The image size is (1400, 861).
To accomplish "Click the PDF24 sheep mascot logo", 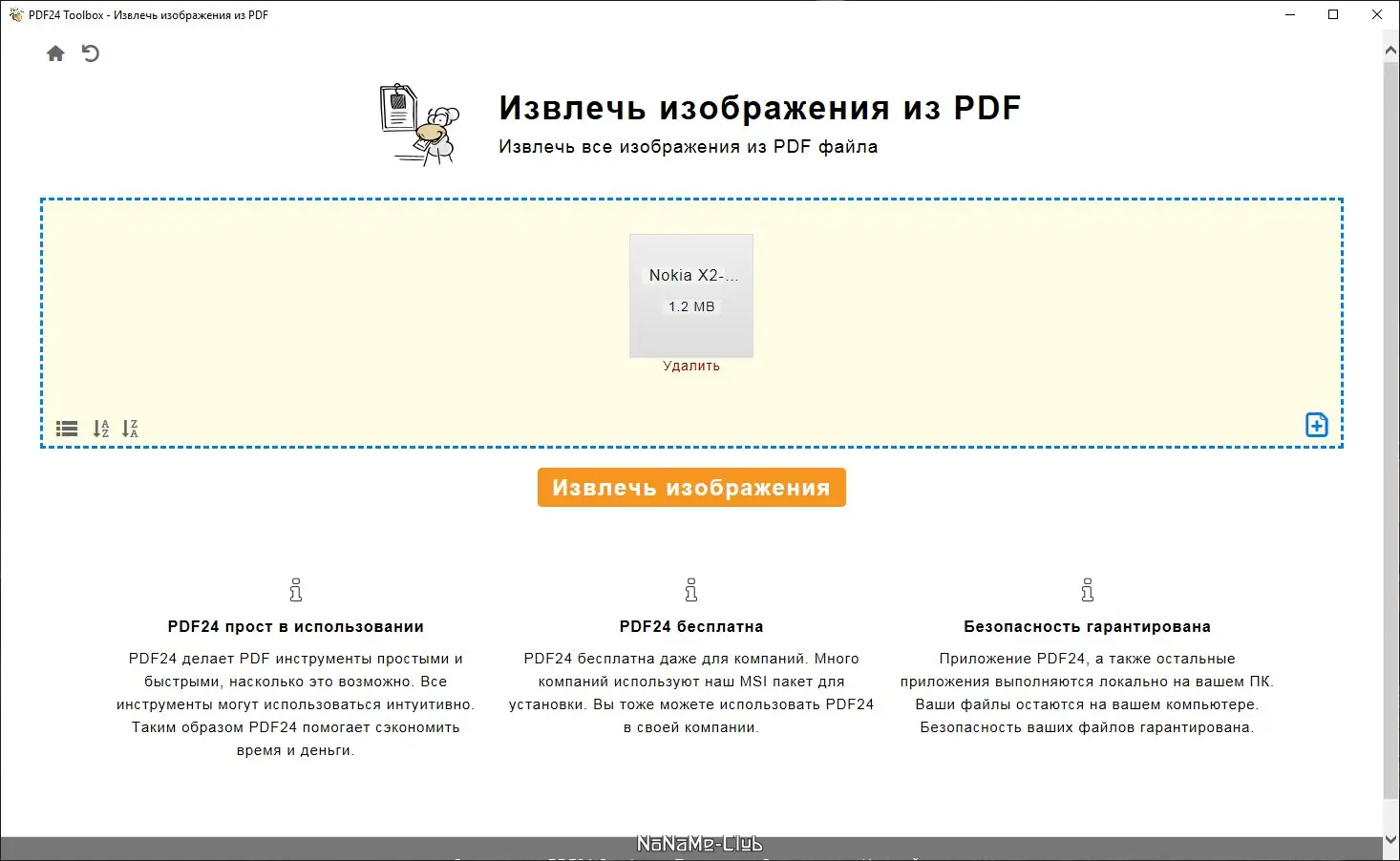I will click(x=420, y=124).
